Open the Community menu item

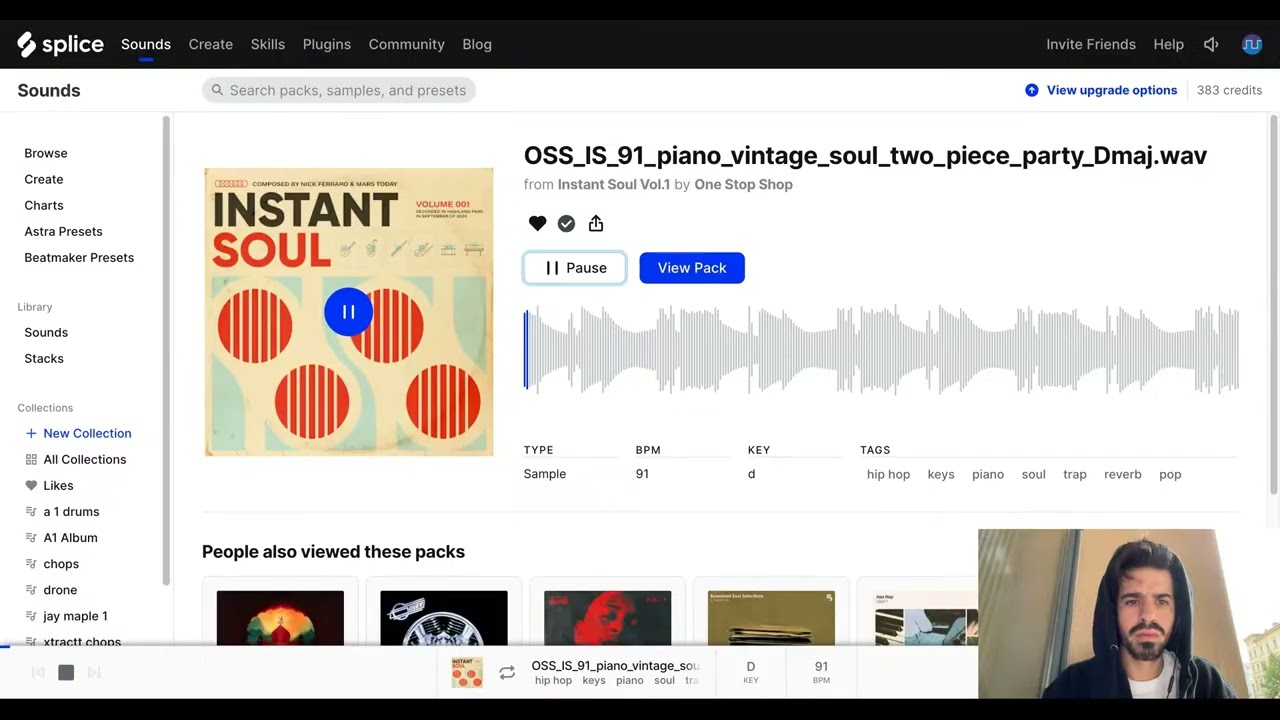[406, 44]
